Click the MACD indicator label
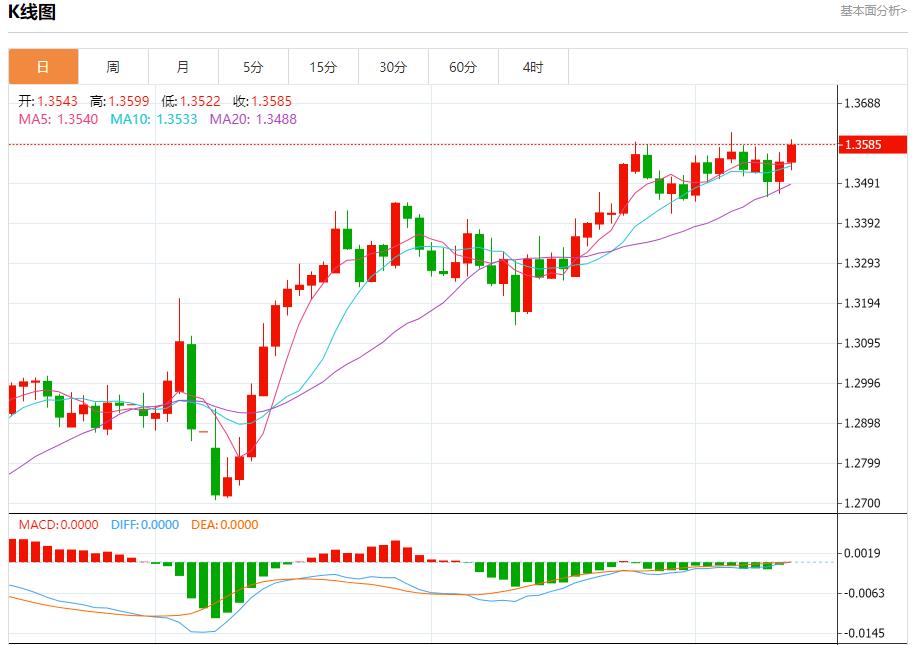Screen dimensions: 916x645 coord(58,524)
